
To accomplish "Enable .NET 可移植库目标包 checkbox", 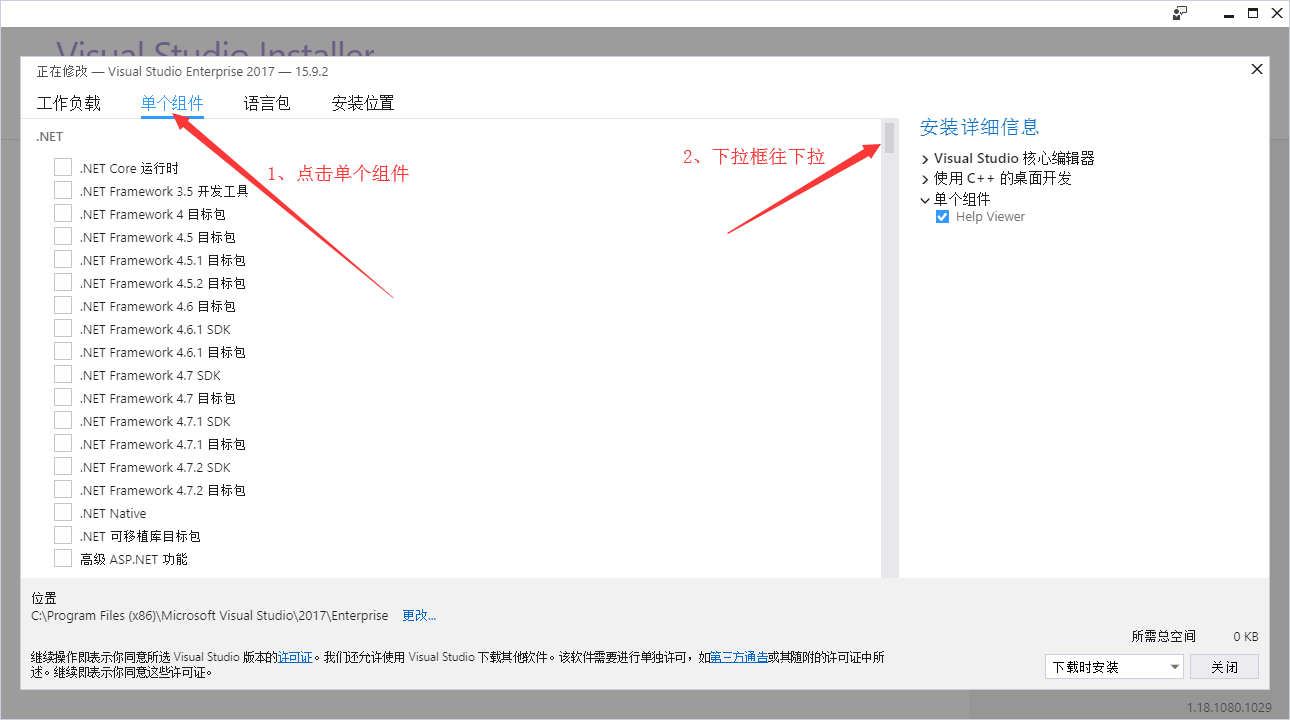I will tap(63, 536).
